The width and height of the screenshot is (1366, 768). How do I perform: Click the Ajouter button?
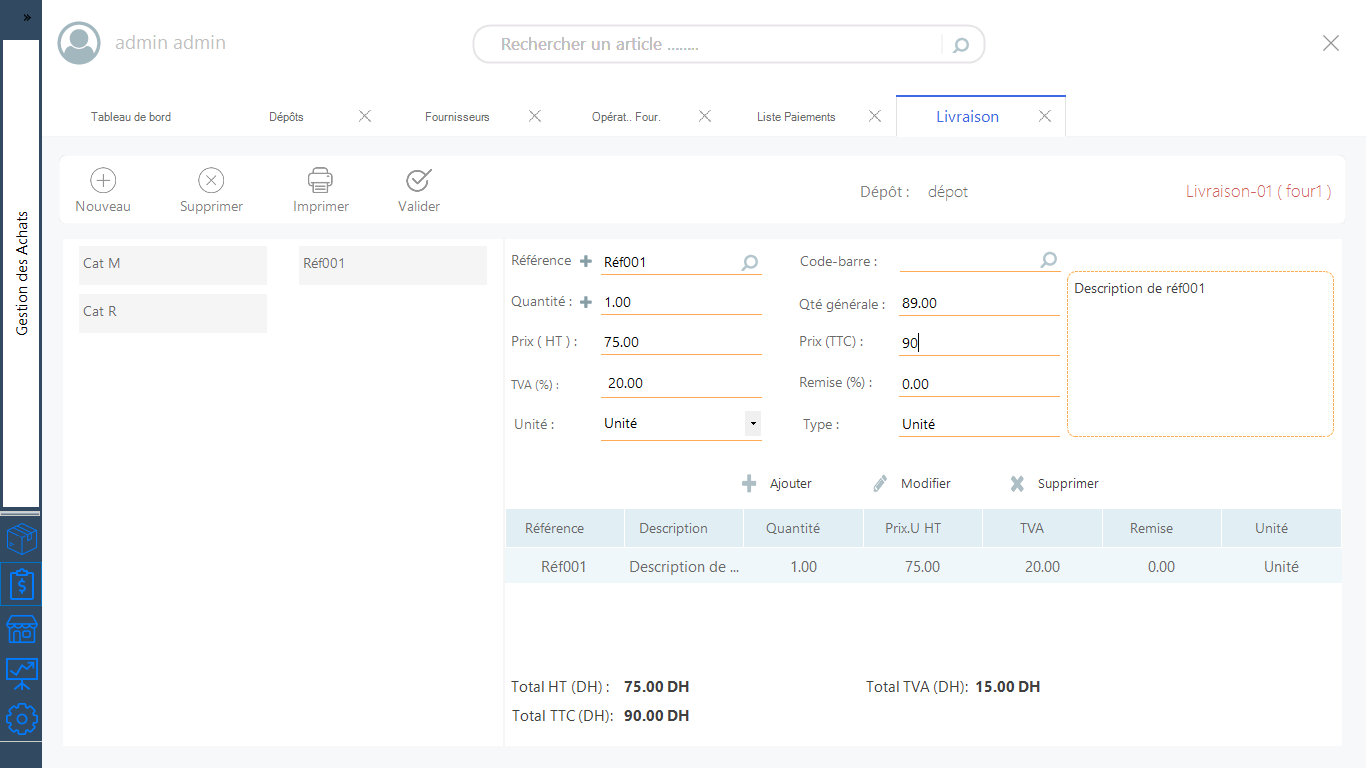778,484
